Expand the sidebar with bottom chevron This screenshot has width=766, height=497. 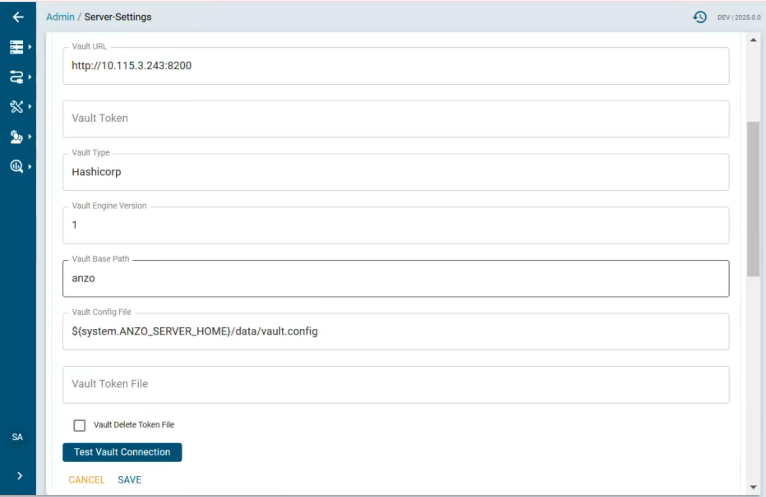(20, 475)
